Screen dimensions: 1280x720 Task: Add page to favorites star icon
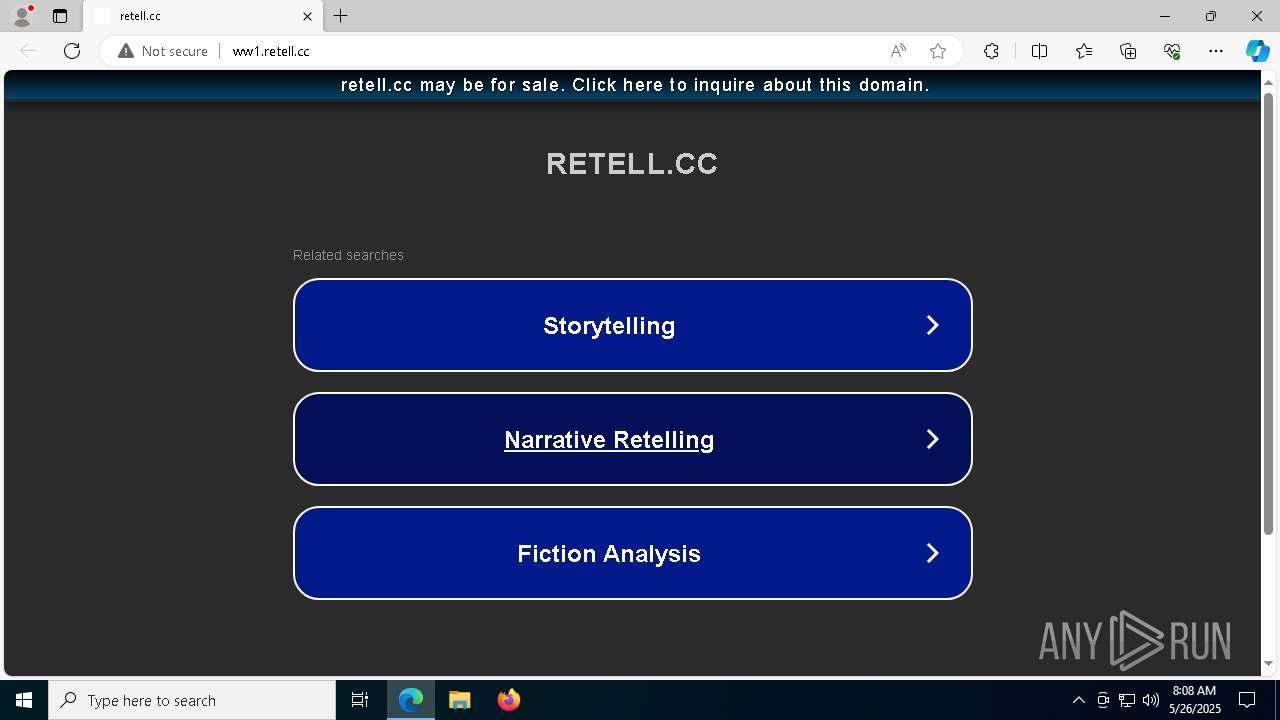coord(937,51)
